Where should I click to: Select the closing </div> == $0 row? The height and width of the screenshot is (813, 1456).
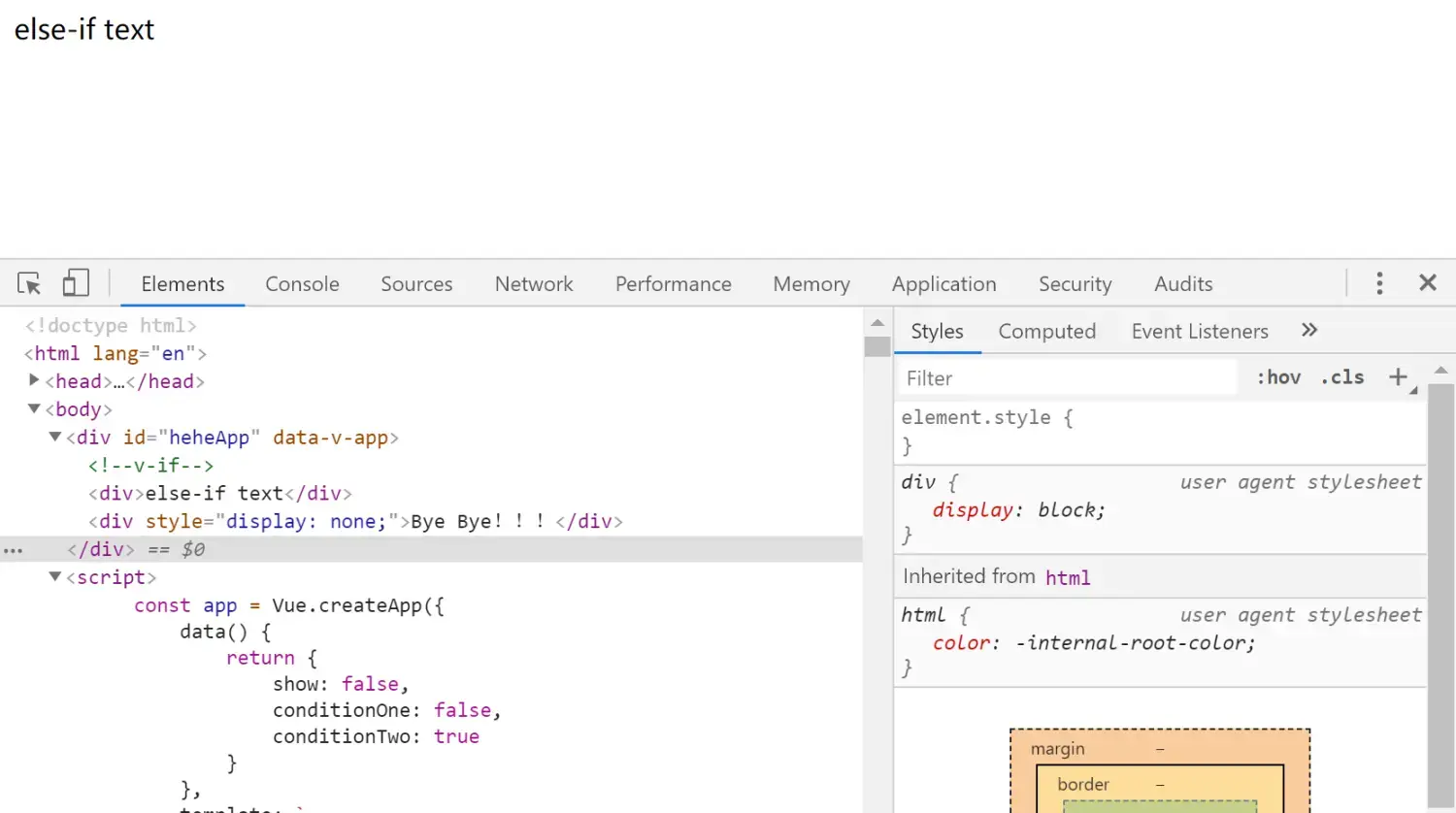(x=431, y=549)
